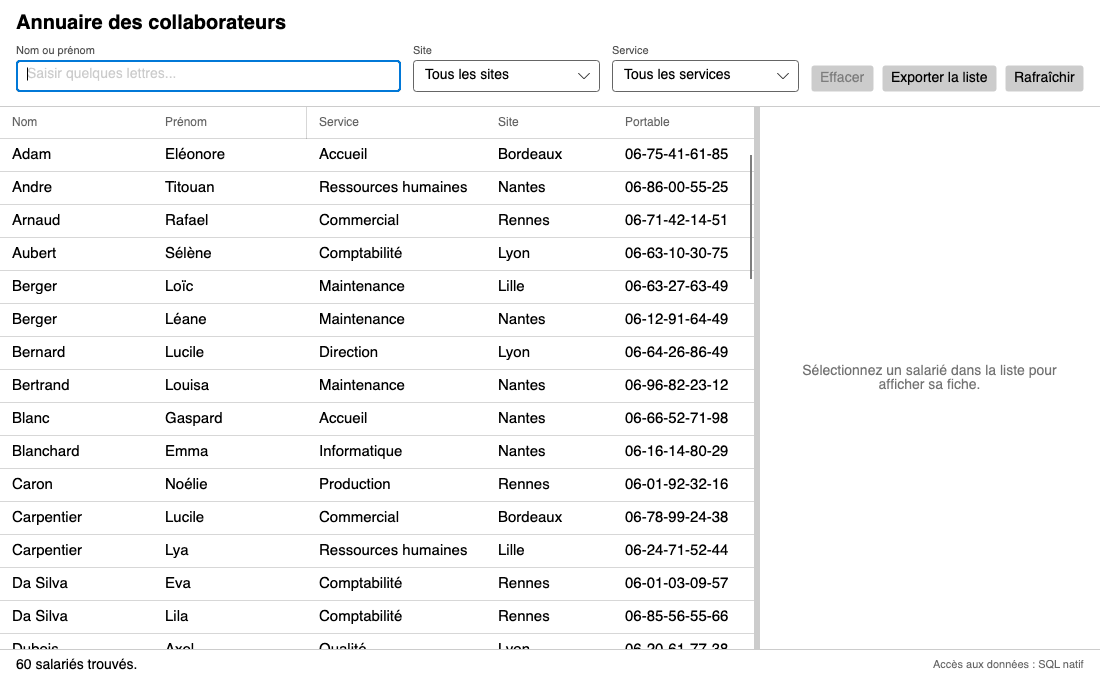Open the Site dropdown chevron

pyautogui.click(x=583, y=76)
